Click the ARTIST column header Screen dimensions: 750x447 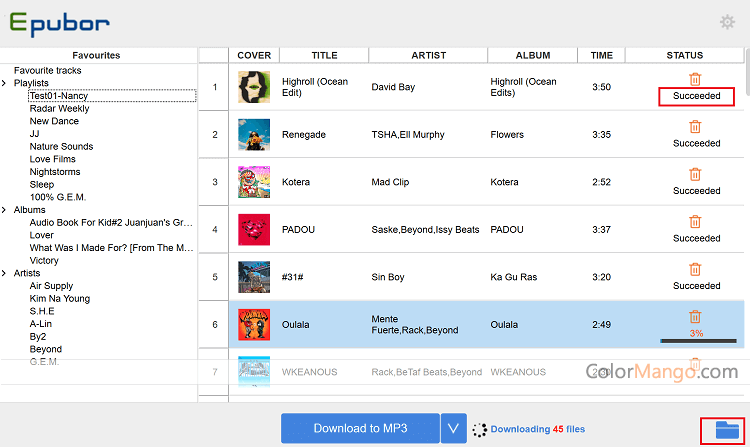click(x=428, y=55)
